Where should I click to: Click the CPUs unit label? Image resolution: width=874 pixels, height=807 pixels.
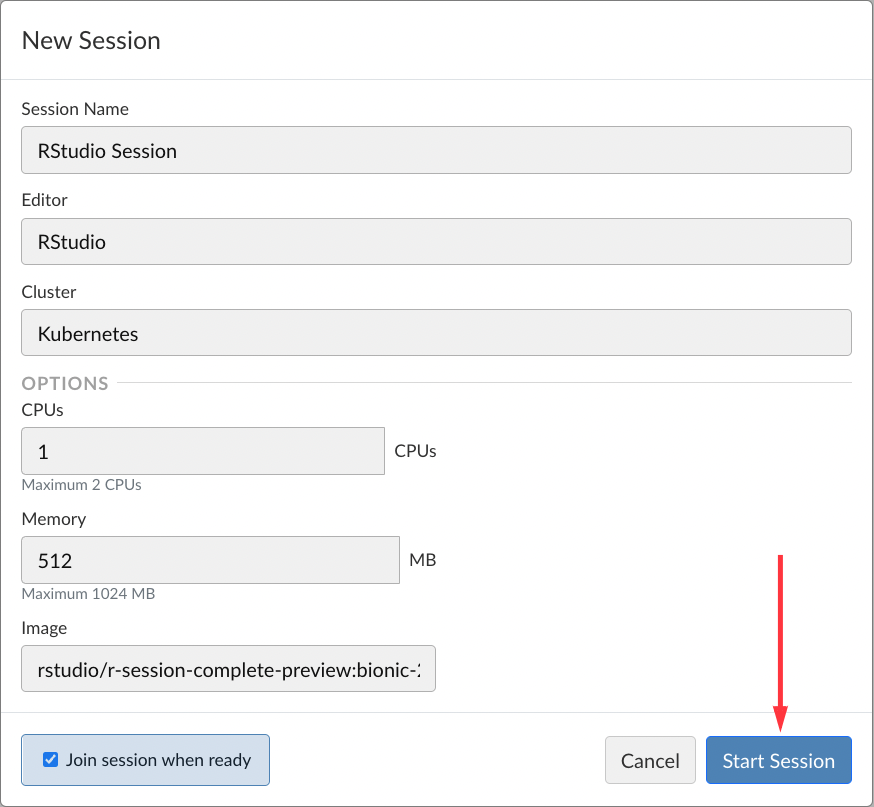414,450
